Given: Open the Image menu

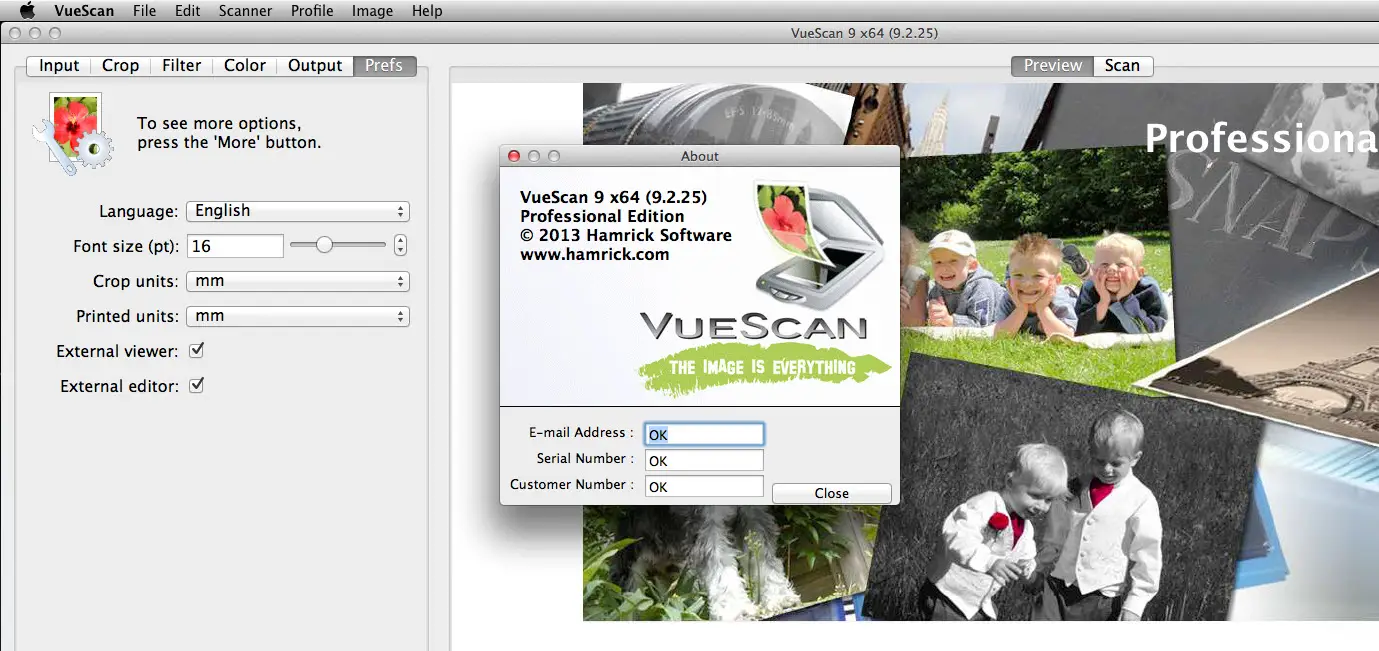Looking at the screenshot, I should 372,11.
